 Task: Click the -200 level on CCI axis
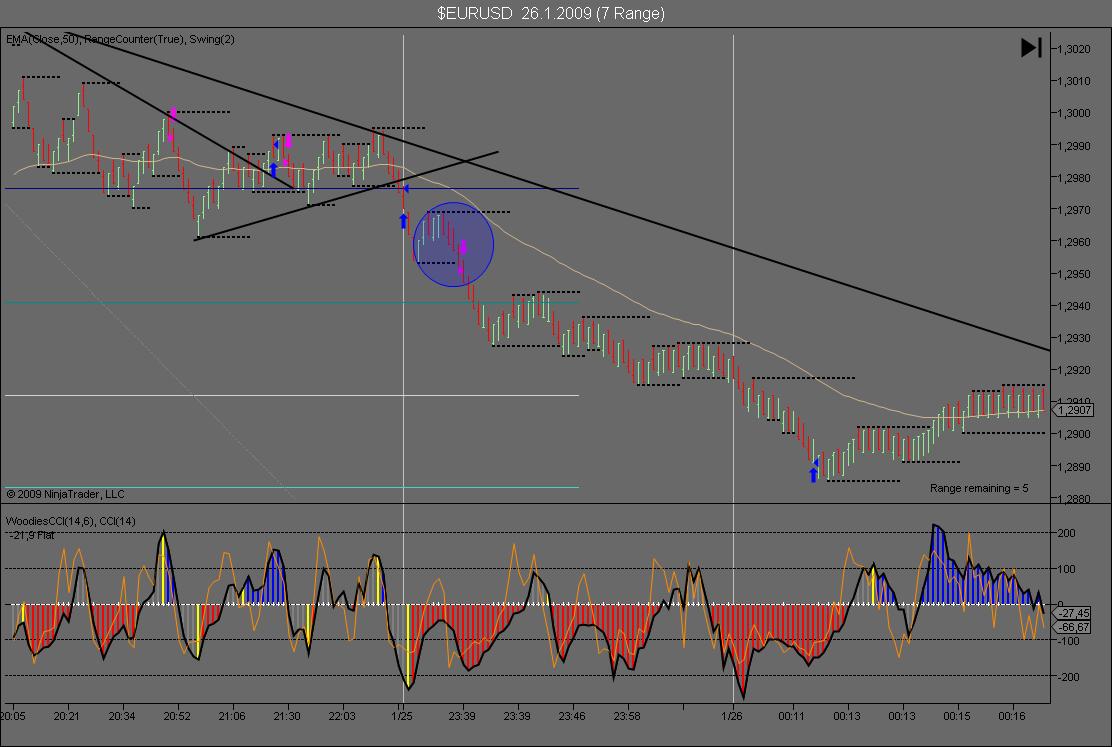pos(1067,677)
